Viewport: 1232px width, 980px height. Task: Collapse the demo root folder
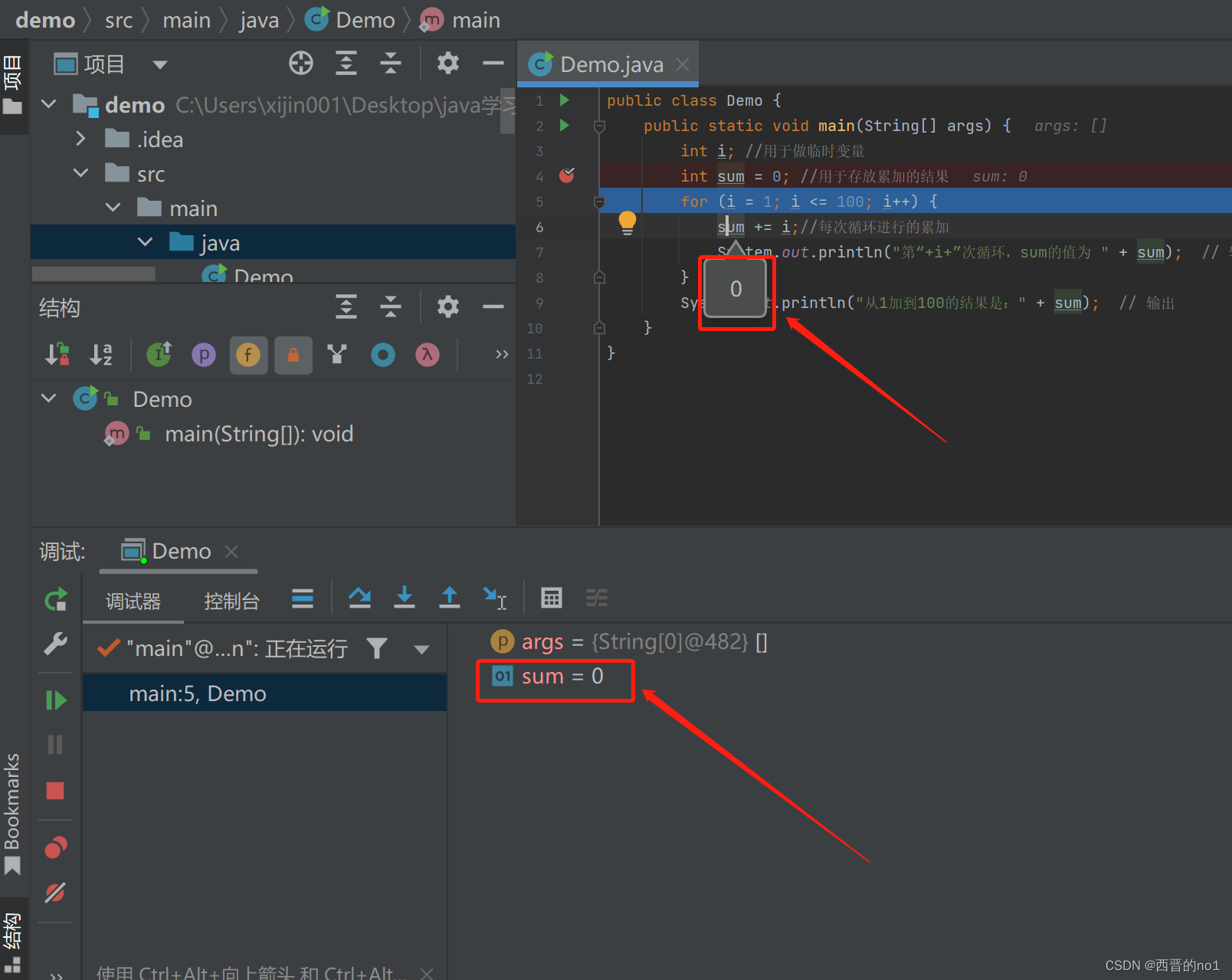point(49,104)
